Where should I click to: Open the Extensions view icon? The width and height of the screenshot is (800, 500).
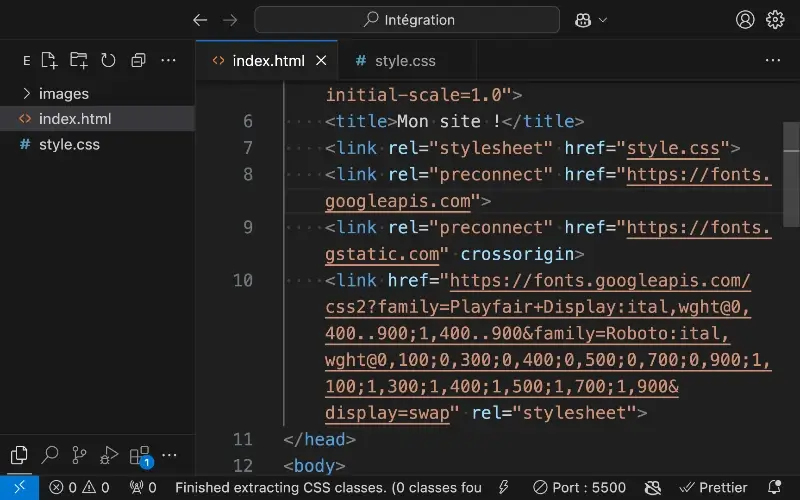pyautogui.click(x=140, y=456)
